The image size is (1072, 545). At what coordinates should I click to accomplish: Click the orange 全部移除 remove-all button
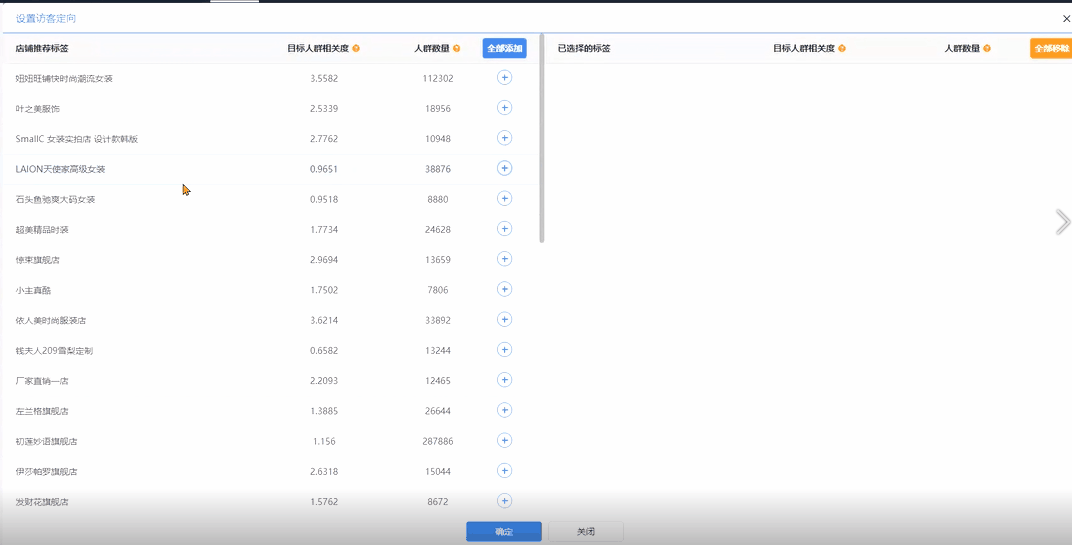(x=1050, y=48)
